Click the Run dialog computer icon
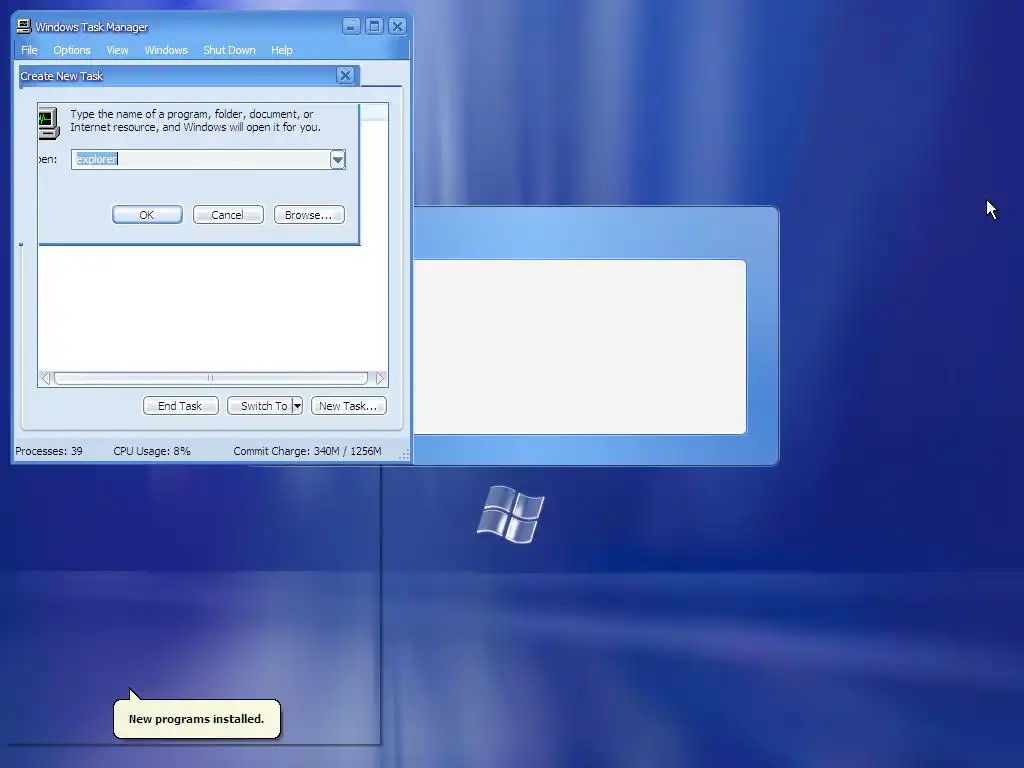The width and height of the screenshot is (1024, 768). (x=49, y=123)
